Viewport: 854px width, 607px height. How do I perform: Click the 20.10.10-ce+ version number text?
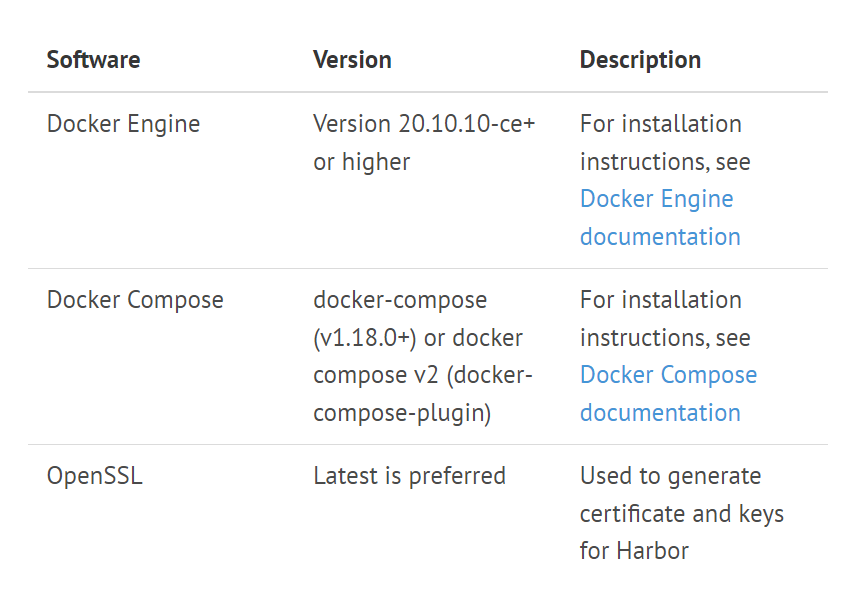pyautogui.click(x=467, y=124)
